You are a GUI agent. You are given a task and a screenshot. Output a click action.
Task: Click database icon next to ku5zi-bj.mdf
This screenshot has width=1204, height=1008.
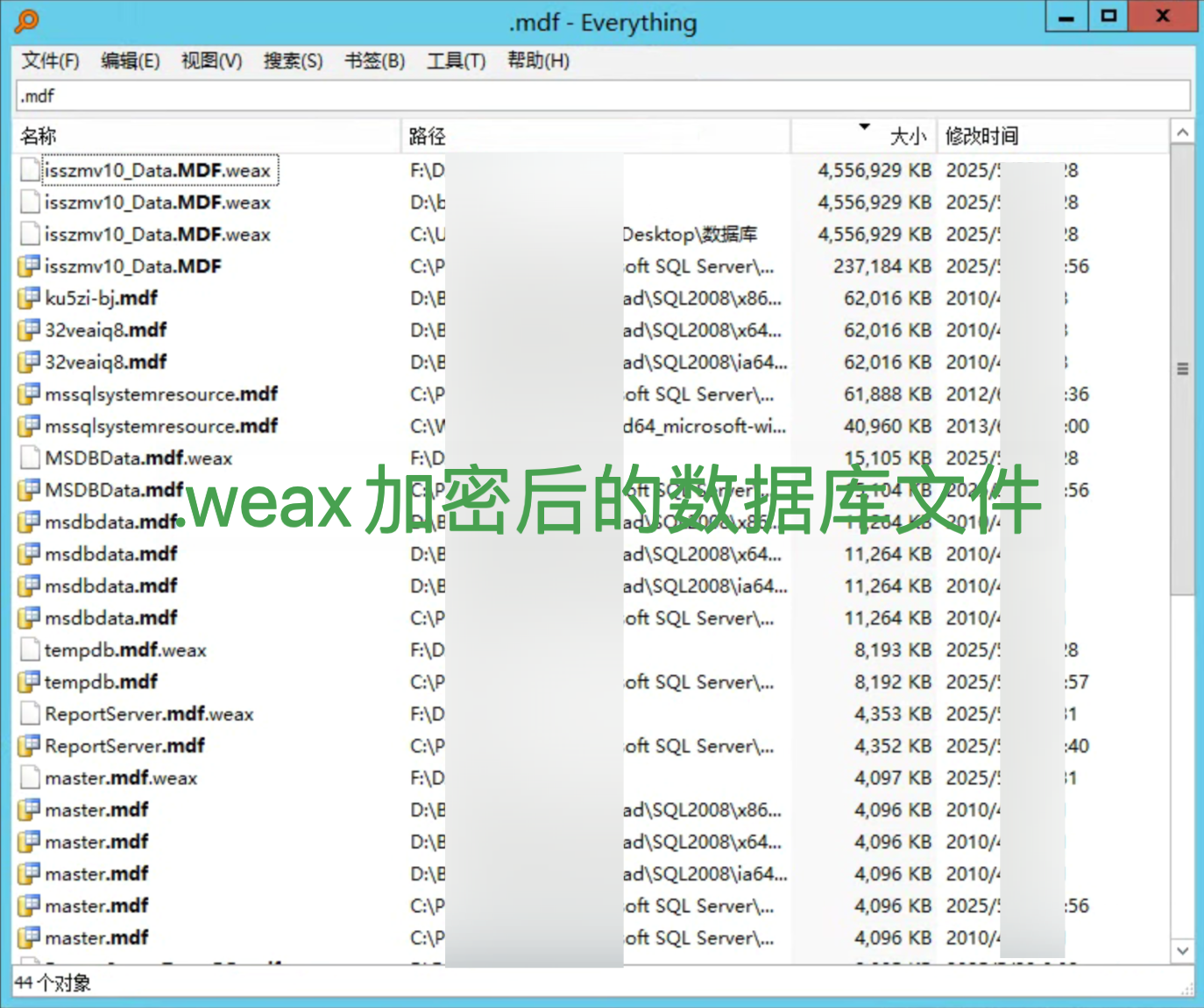pos(30,298)
